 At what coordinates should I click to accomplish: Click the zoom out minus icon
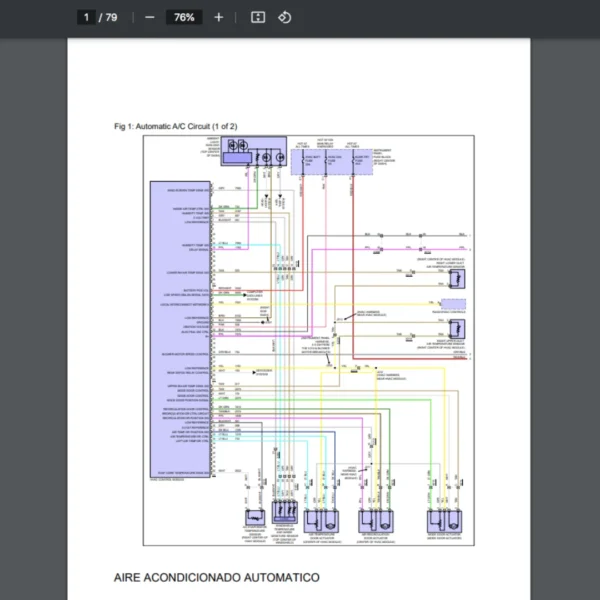(150, 17)
